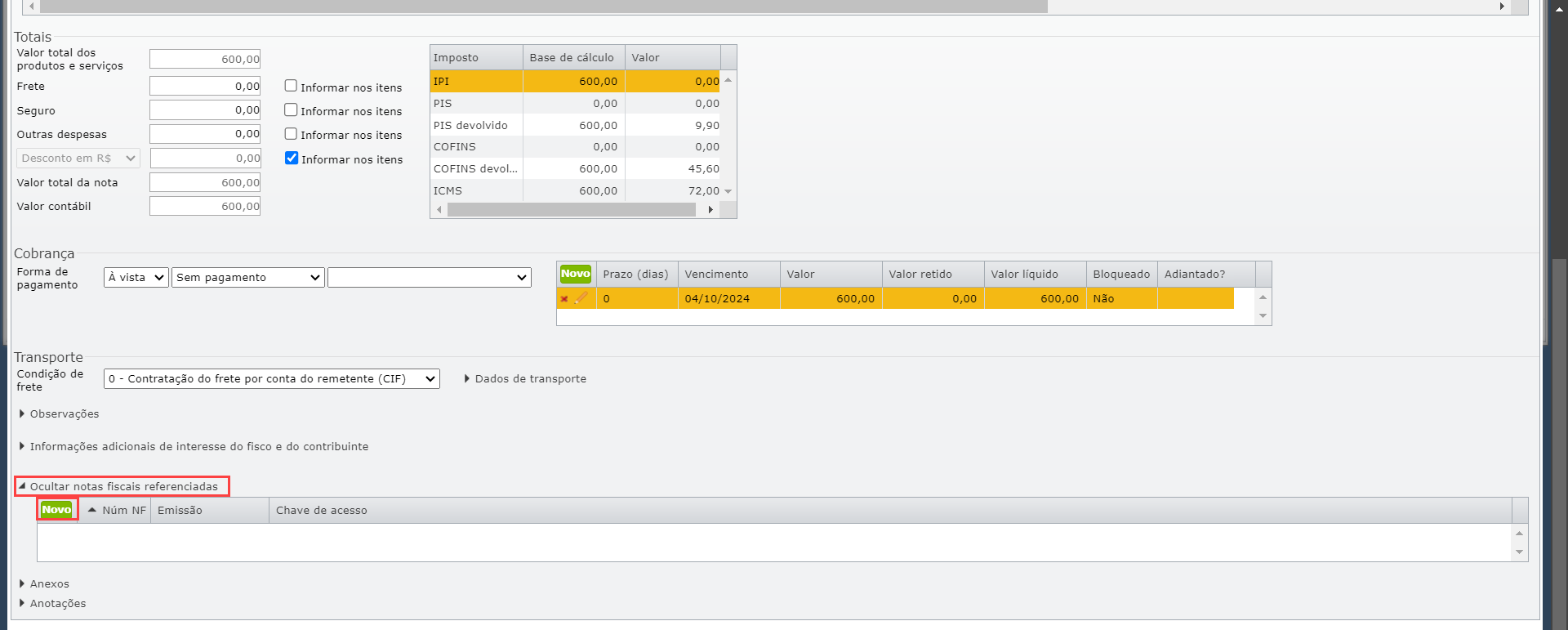Uncheck 'Informar nos itens' for Desconto
The width and height of the screenshot is (1568, 630).
point(292,158)
